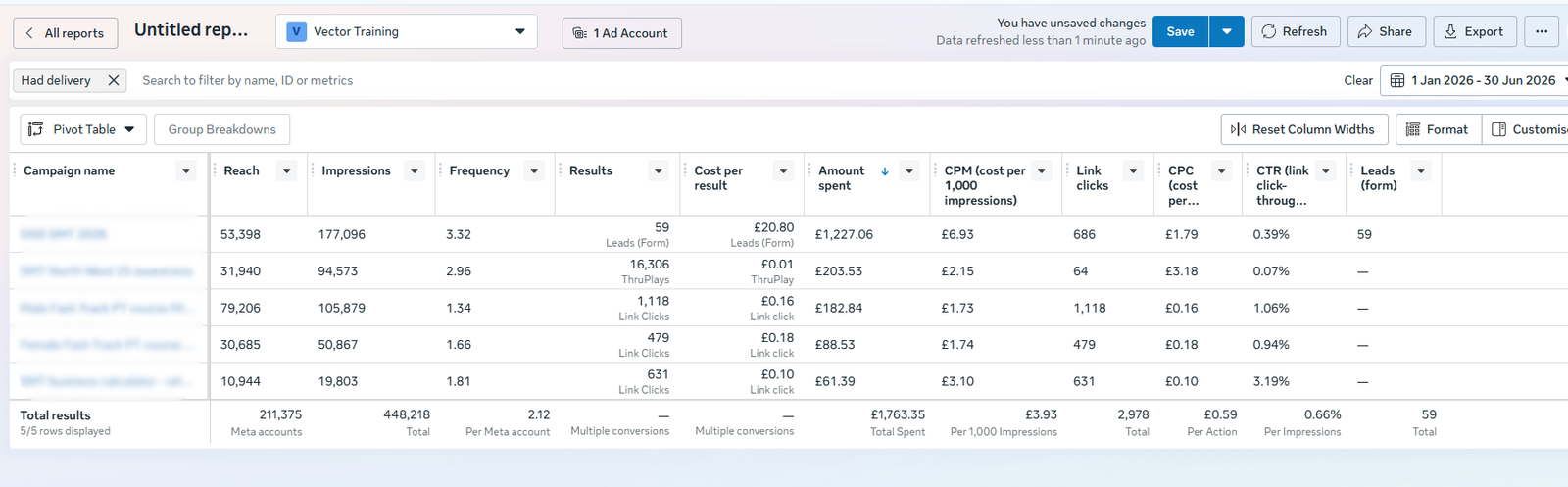Open Cost per result column menu arrow

coord(783,170)
